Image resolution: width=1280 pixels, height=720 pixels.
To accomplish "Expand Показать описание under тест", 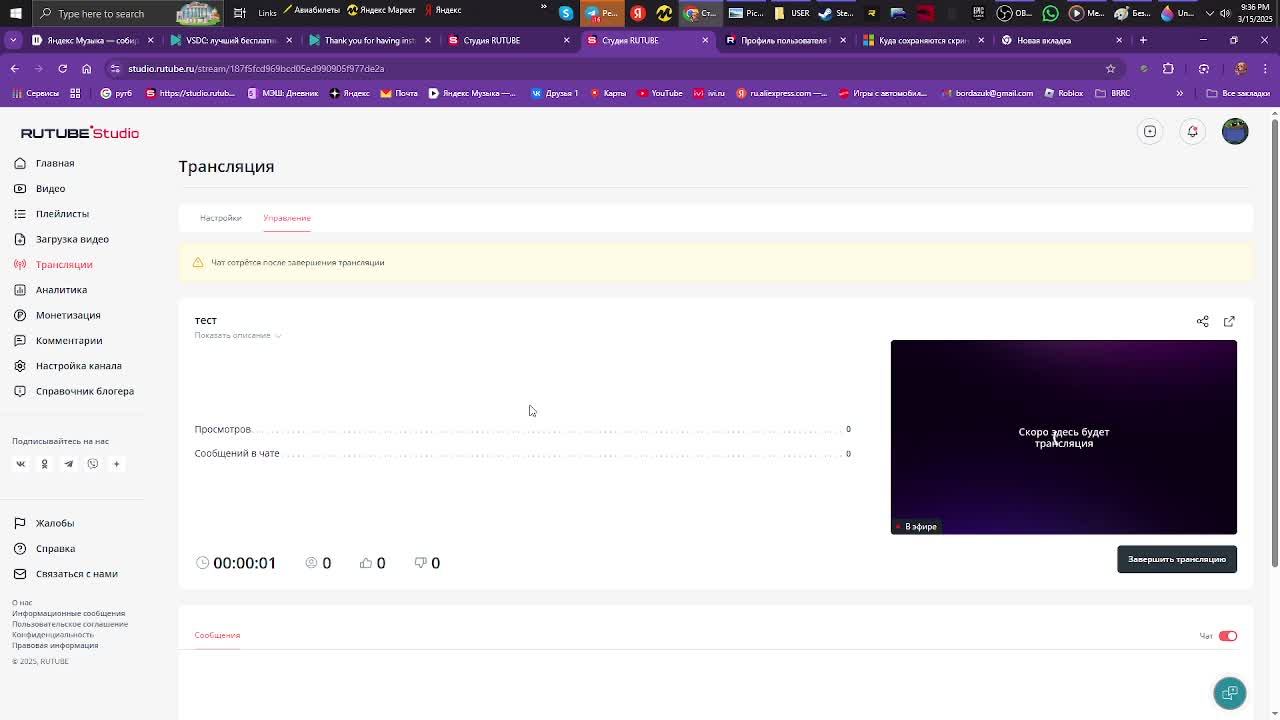I will (238, 335).
